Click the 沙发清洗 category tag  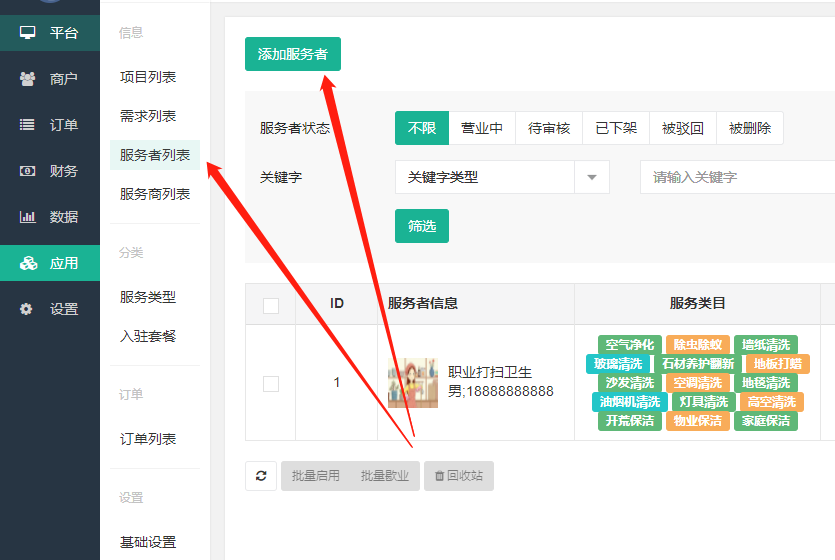[629, 383]
